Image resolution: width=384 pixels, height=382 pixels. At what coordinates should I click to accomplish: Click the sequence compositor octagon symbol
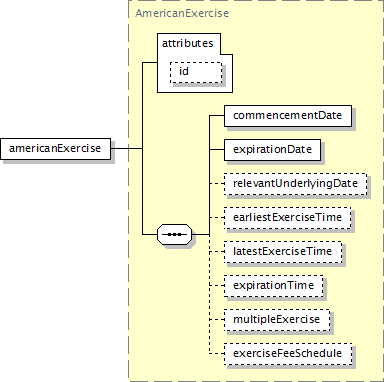click(174, 234)
